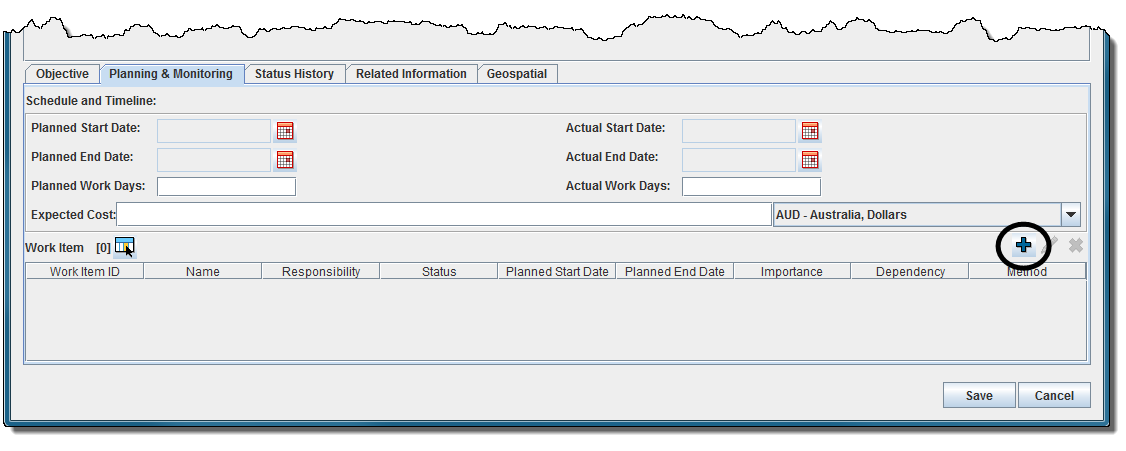This screenshot has height=451, width=1126.
Task: Open the Status History tab
Action: [x=294, y=74]
